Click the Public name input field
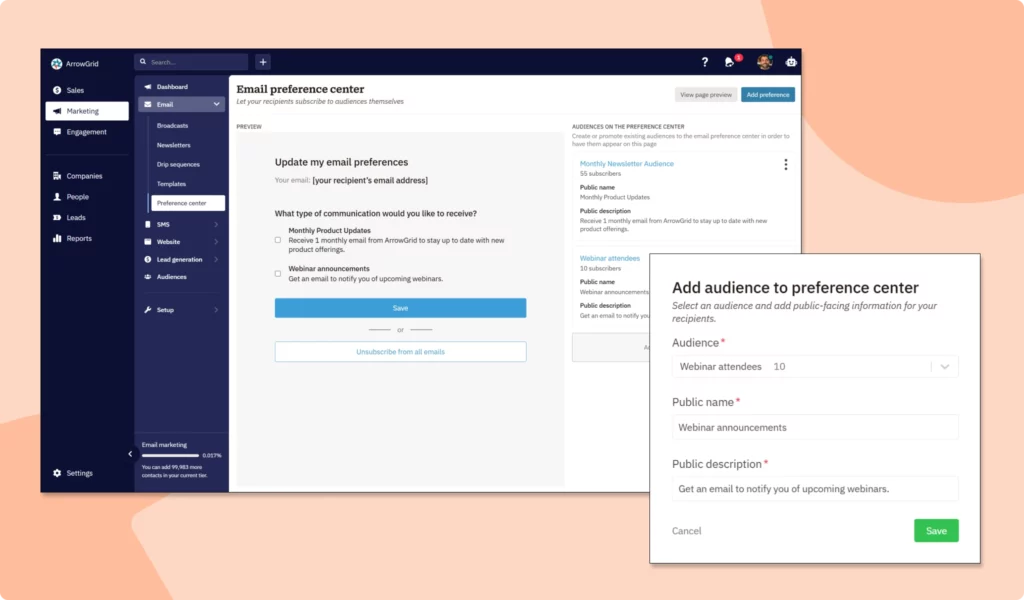The height and width of the screenshot is (600, 1024). pos(815,427)
